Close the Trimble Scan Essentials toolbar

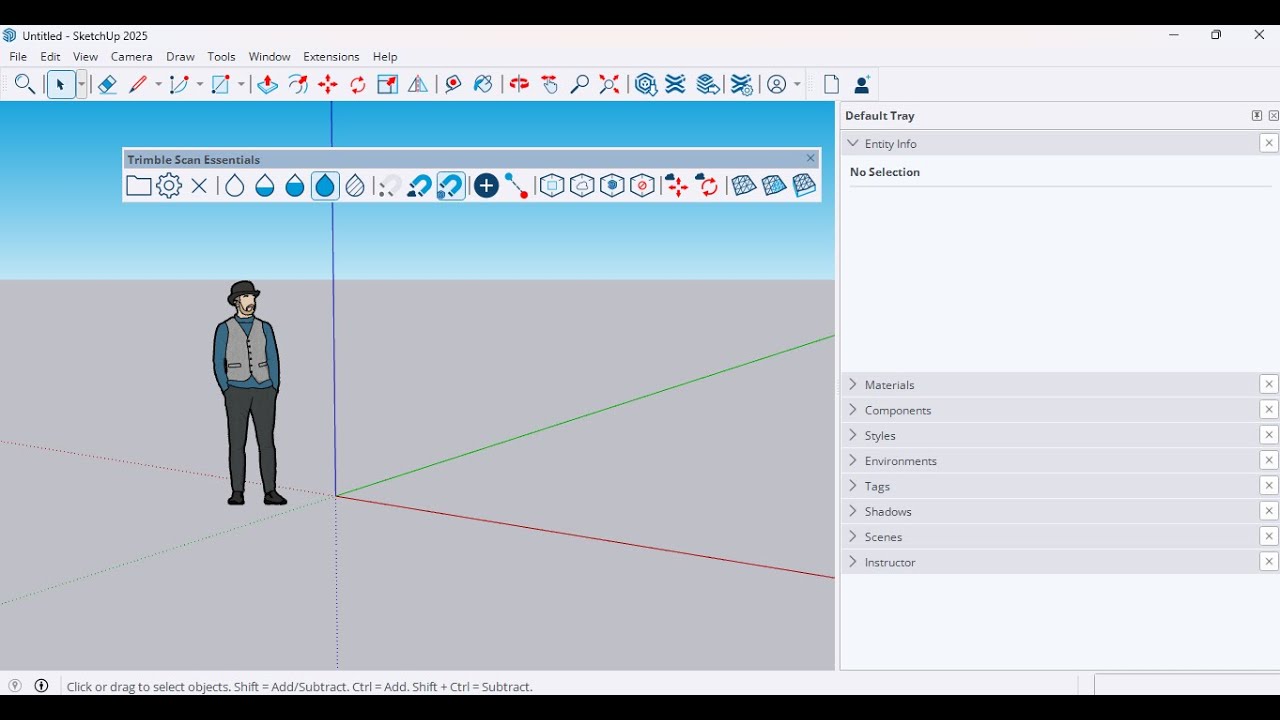coord(811,159)
